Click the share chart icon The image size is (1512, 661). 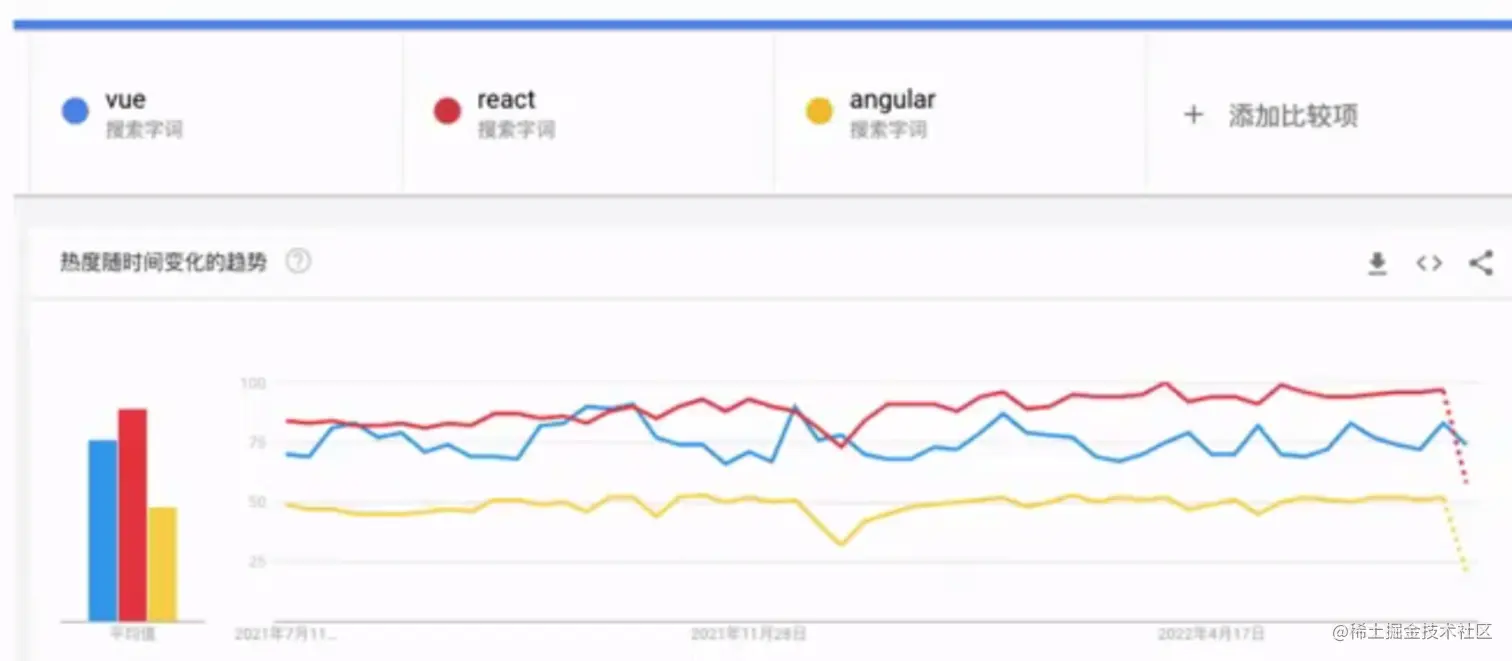pyautogui.click(x=1481, y=263)
